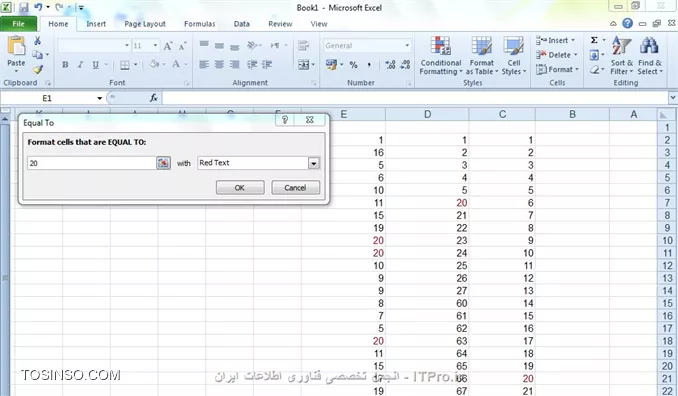Toggle Wrap Text icon
Screen dimensions: 678x396
(304, 45)
